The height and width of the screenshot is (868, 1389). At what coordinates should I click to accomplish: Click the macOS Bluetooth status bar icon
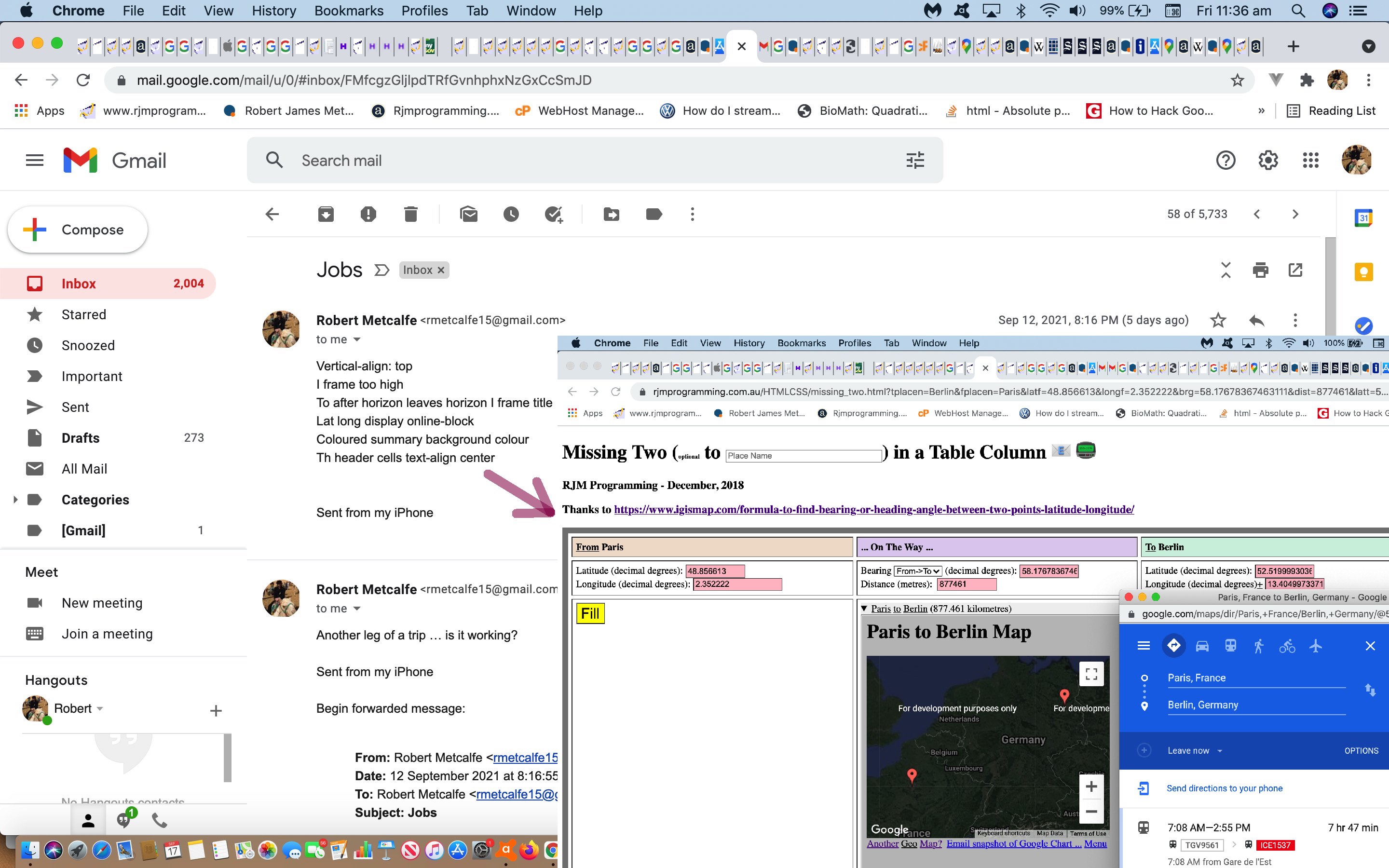(x=1021, y=11)
